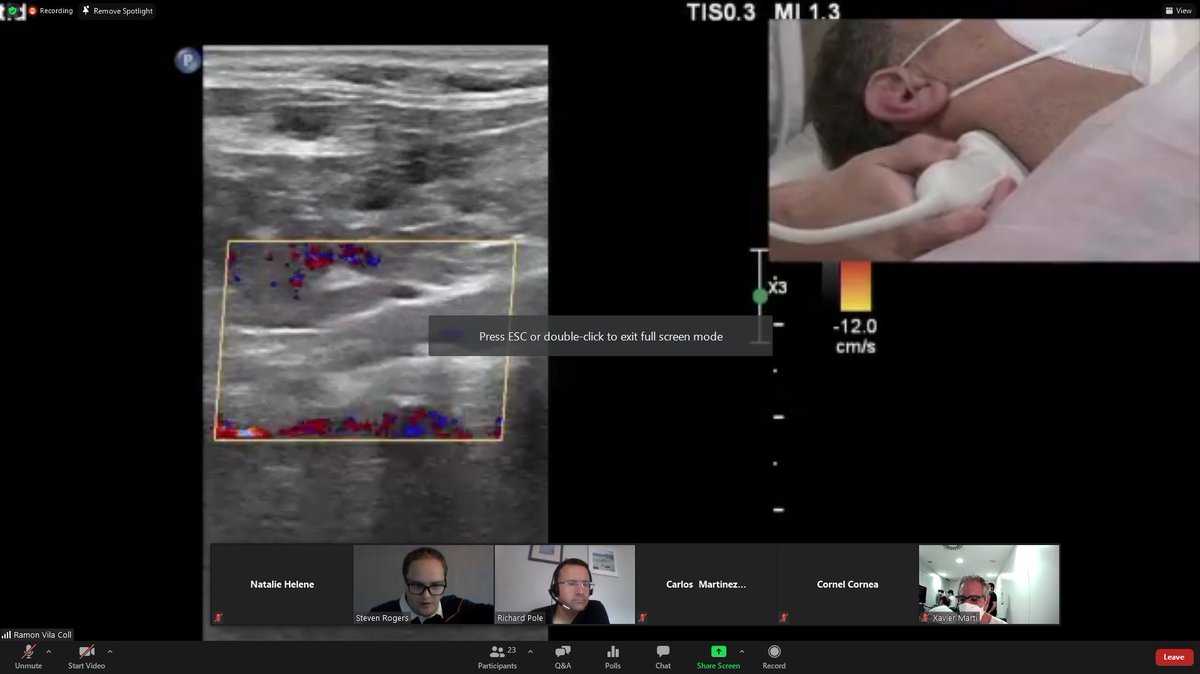Select Richard Pole's video thumbnail
1200x674 pixels.
[x=565, y=585]
